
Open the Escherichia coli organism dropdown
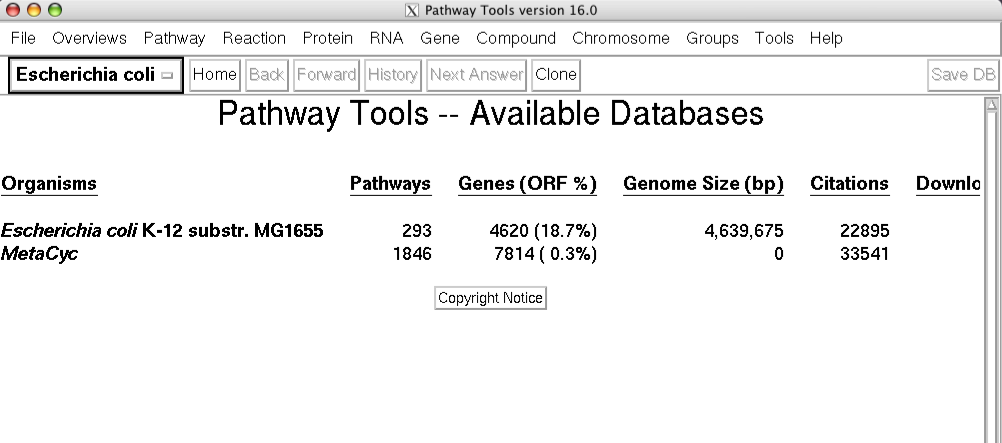[x=95, y=75]
